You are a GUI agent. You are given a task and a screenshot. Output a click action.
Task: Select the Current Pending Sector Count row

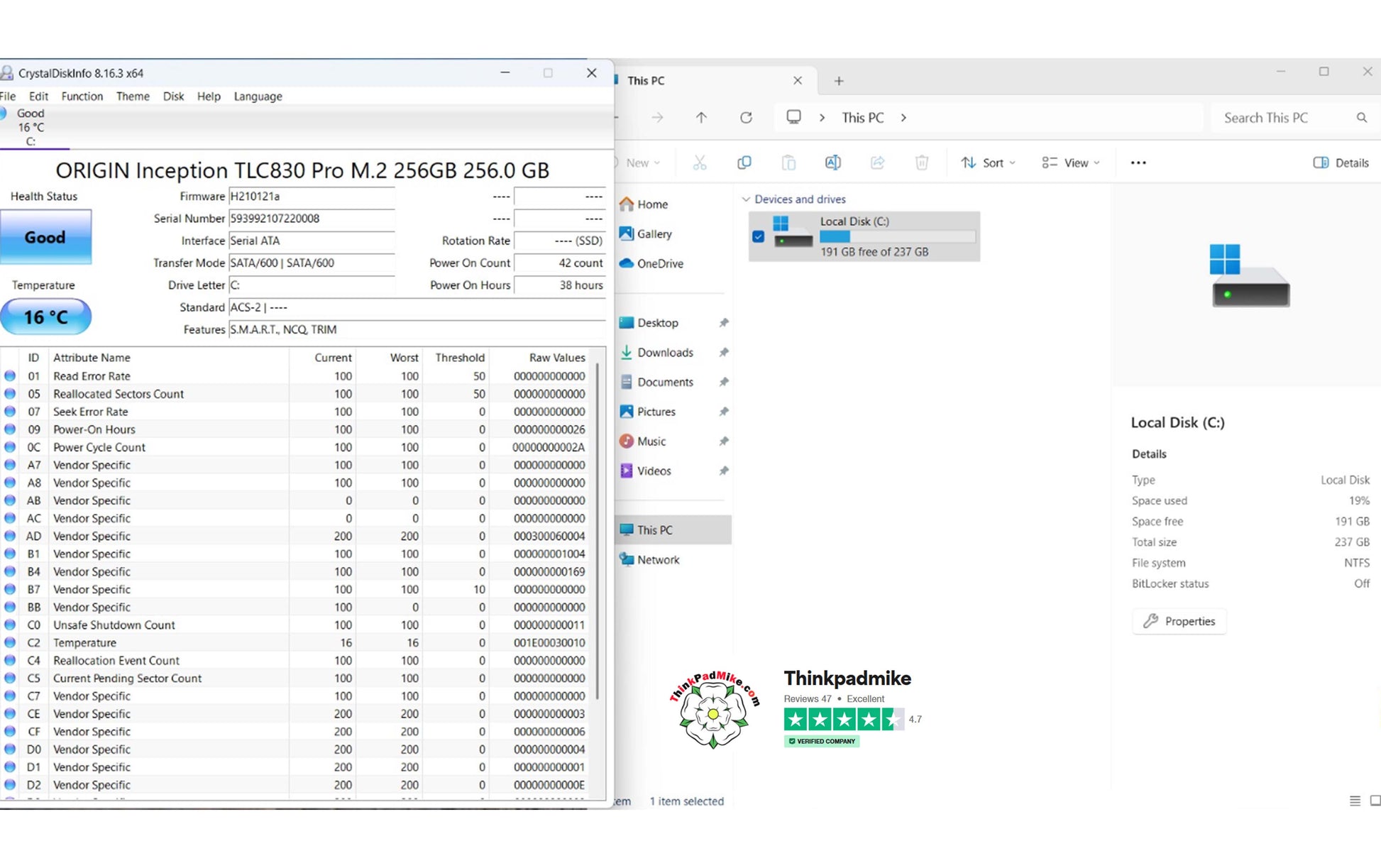tap(296, 679)
